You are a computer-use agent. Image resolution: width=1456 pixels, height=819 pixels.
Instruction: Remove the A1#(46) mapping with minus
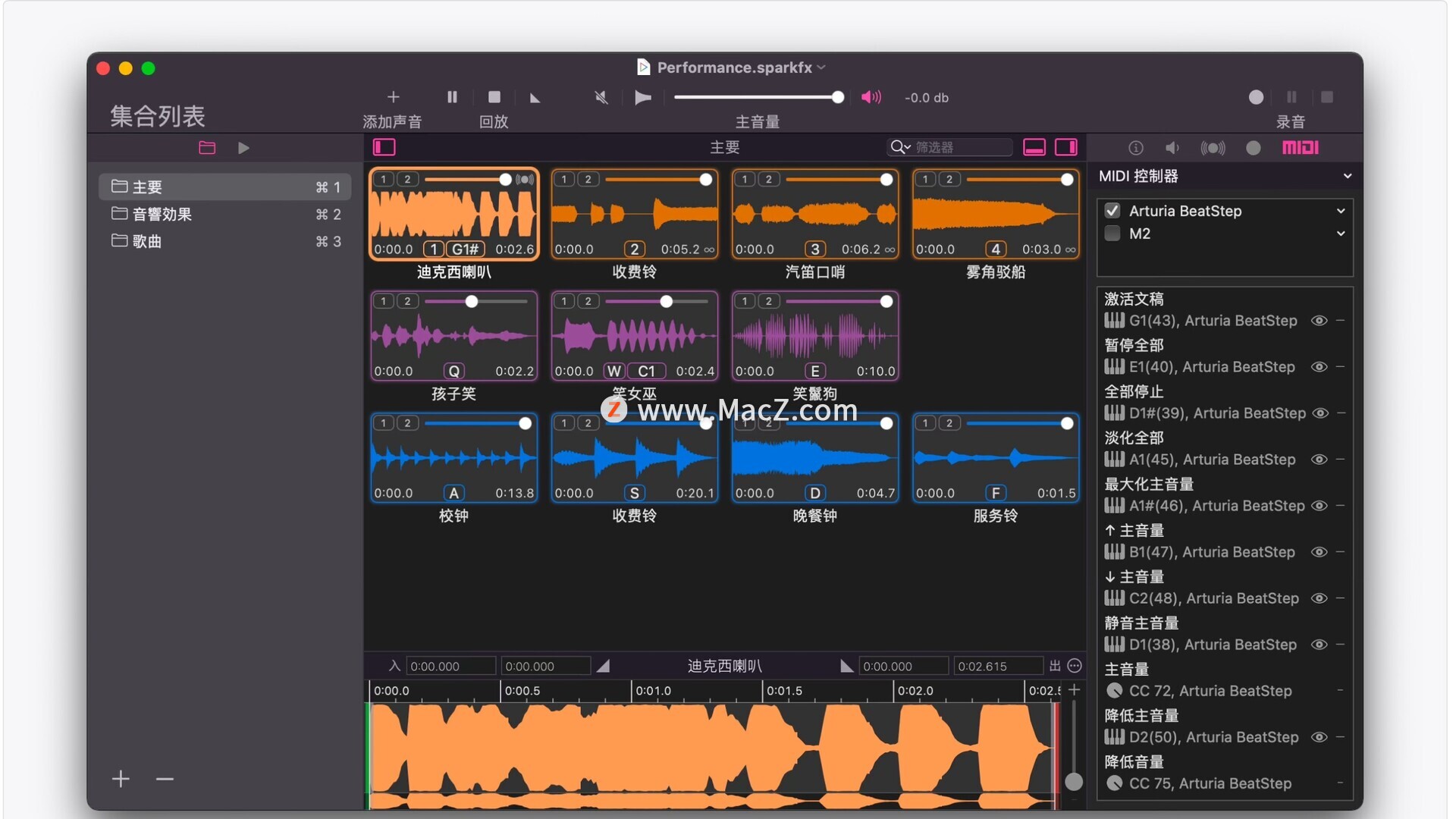point(1341,506)
